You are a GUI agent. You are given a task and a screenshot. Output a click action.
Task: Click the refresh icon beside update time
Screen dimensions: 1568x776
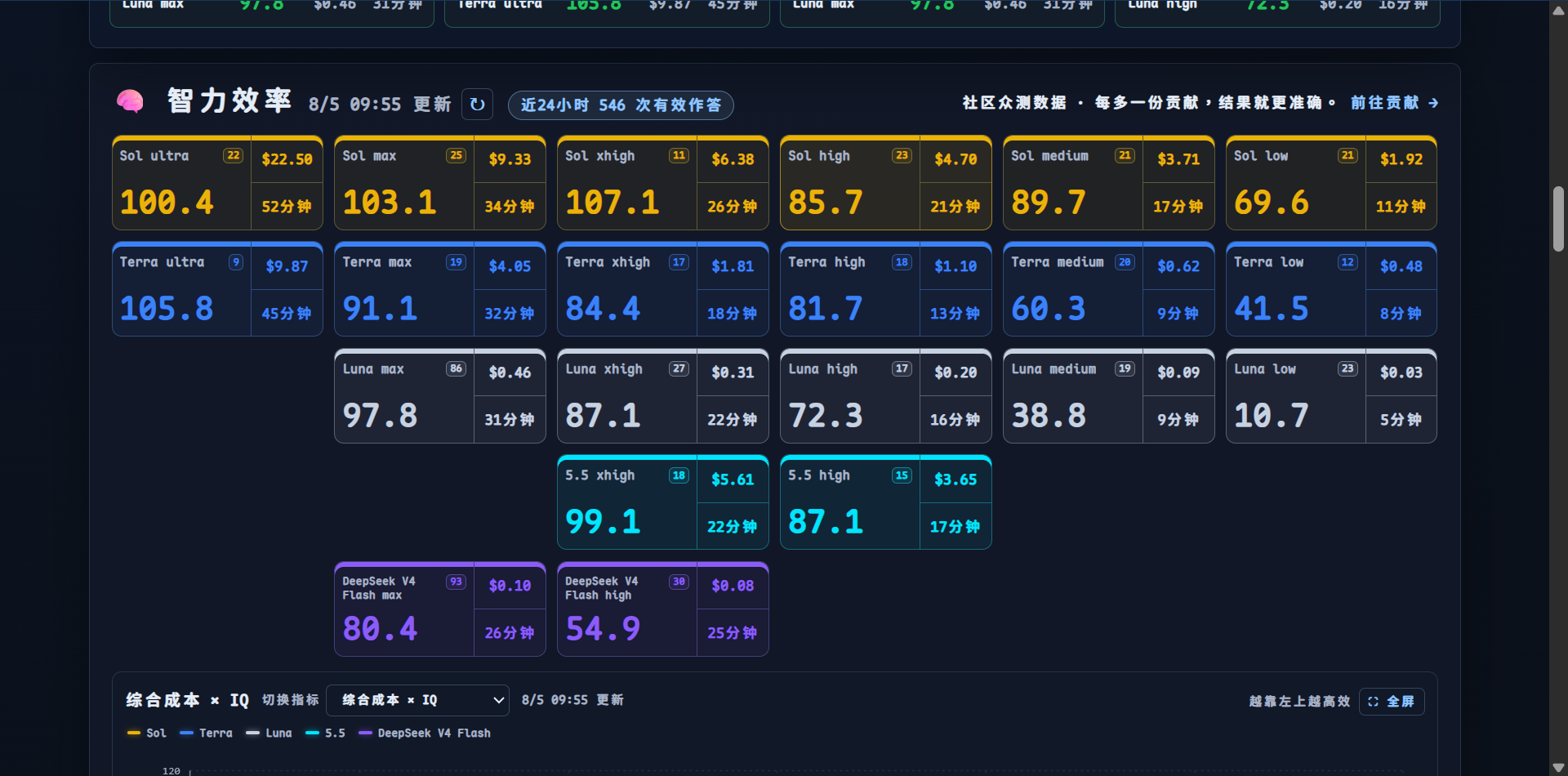(x=477, y=105)
